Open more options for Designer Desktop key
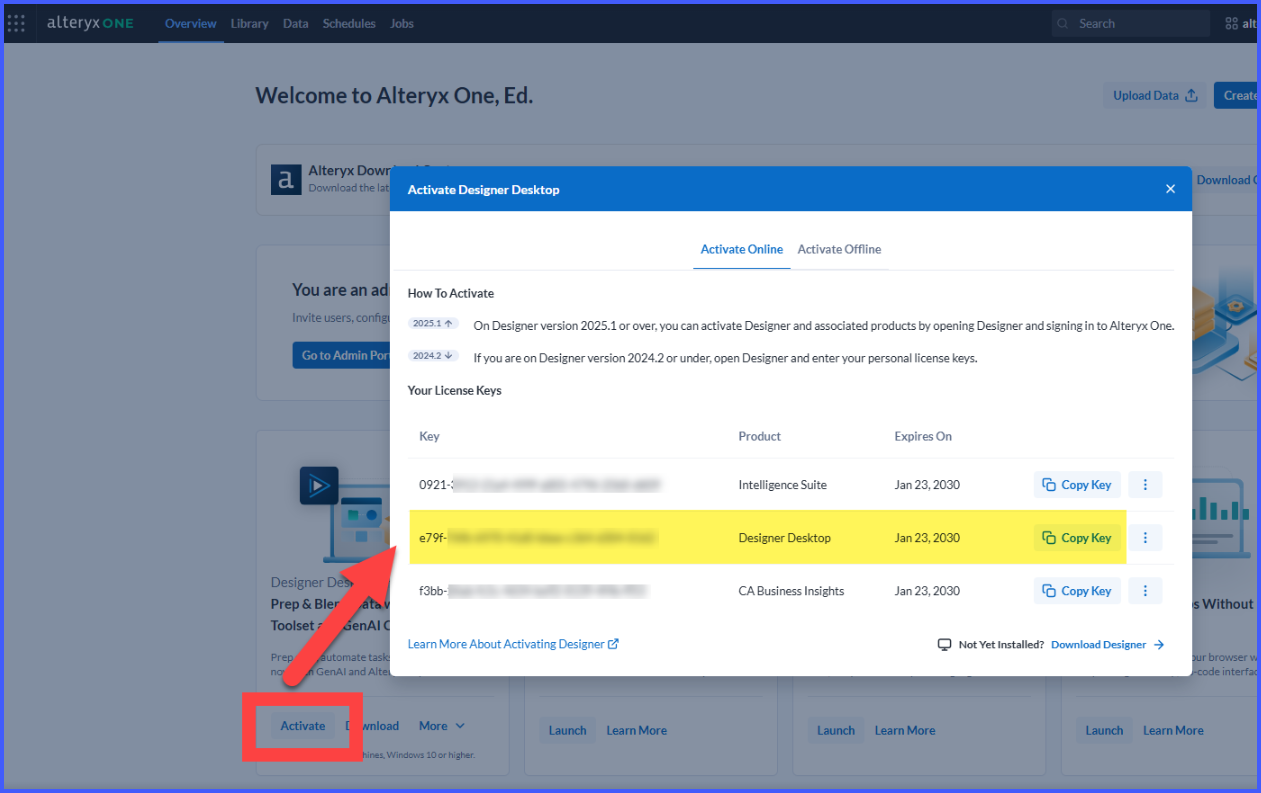 [x=1145, y=537]
